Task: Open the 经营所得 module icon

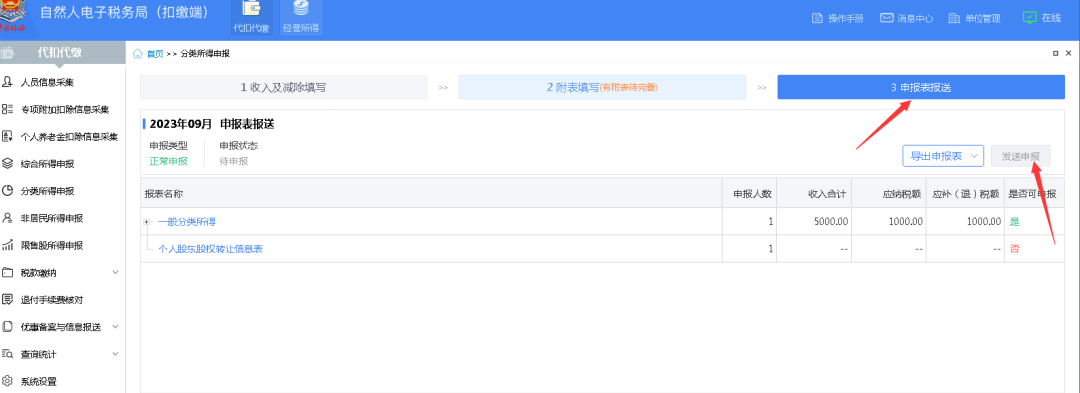Action: pyautogui.click(x=301, y=17)
